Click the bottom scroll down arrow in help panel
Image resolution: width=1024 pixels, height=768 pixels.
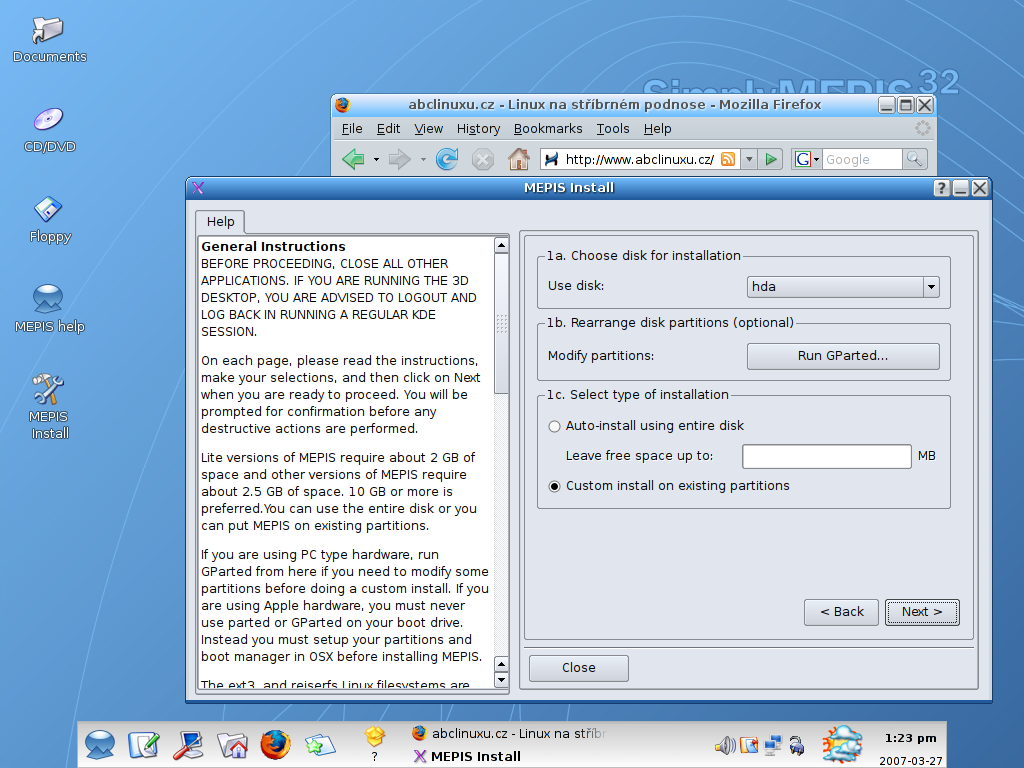click(x=501, y=680)
